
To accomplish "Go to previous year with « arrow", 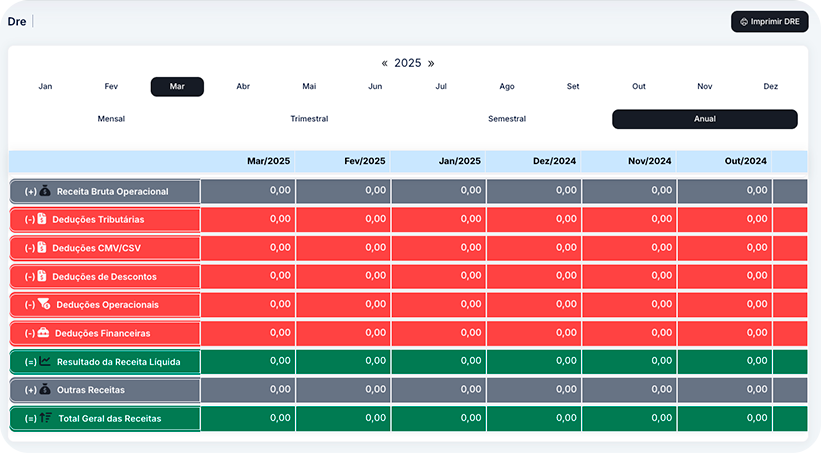I will point(384,63).
